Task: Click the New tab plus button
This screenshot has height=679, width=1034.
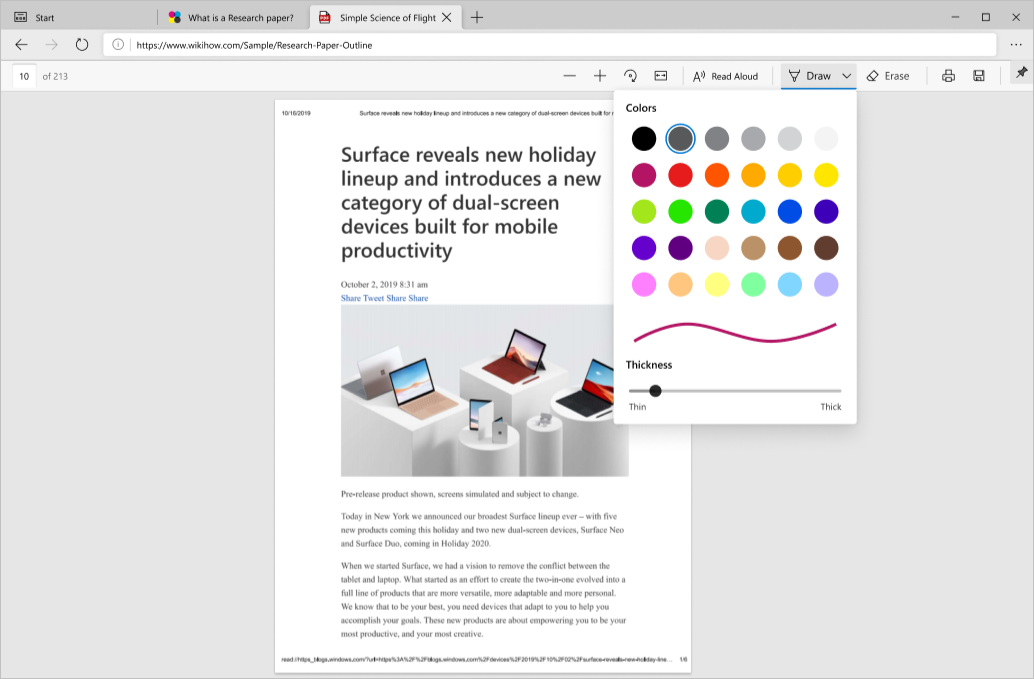Action: tap(478, 17)
